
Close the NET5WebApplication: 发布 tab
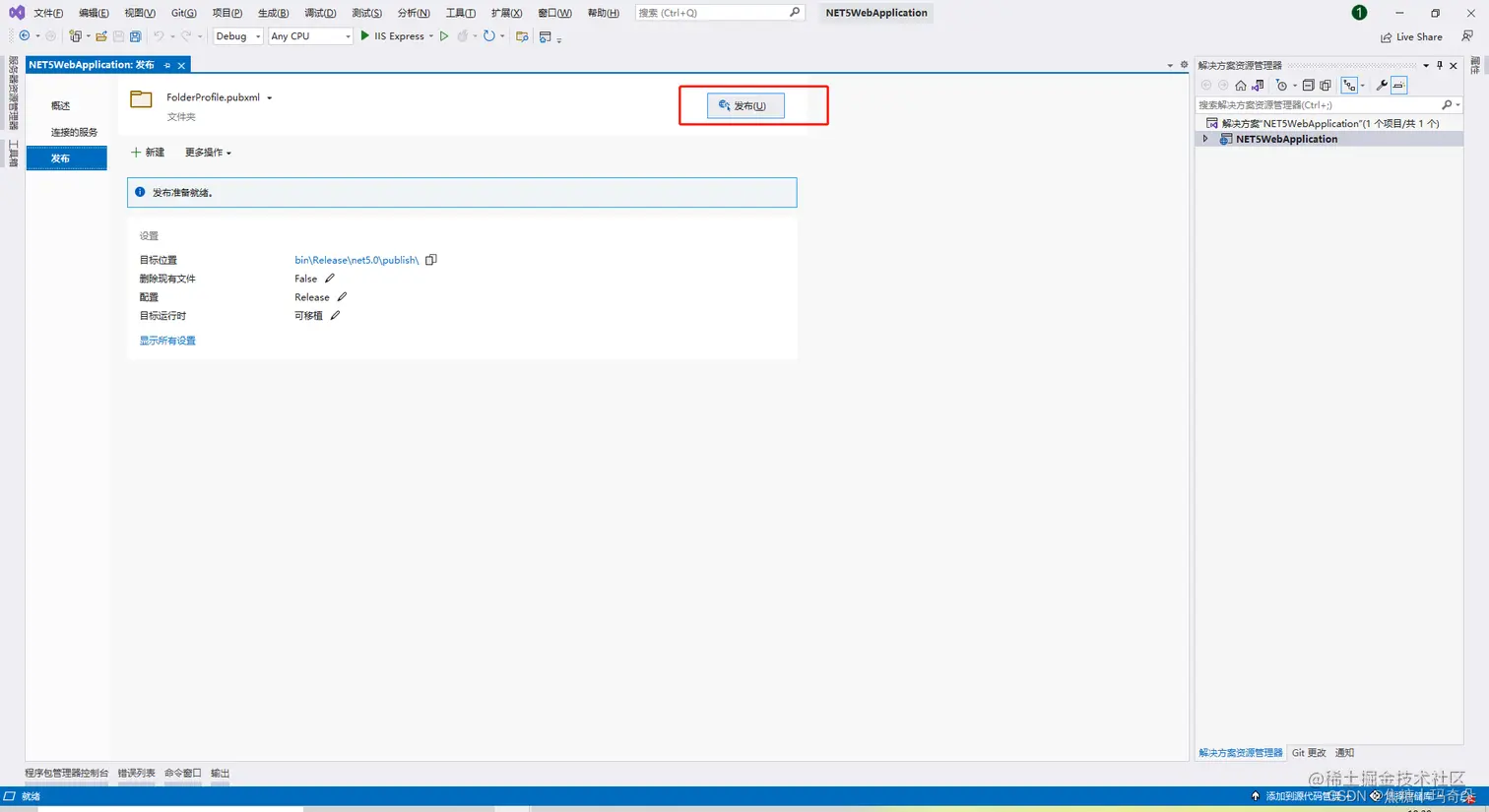(x=181, y=65)
